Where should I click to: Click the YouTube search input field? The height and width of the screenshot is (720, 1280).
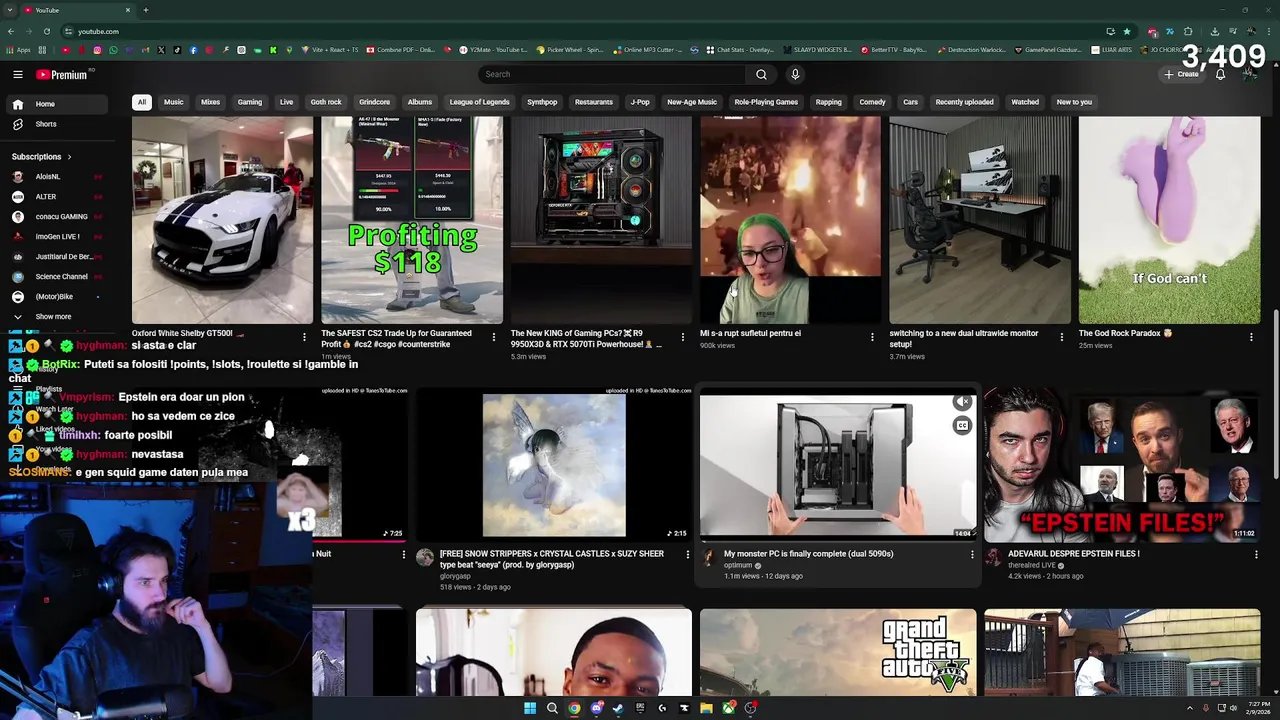(x=612, y=74)
